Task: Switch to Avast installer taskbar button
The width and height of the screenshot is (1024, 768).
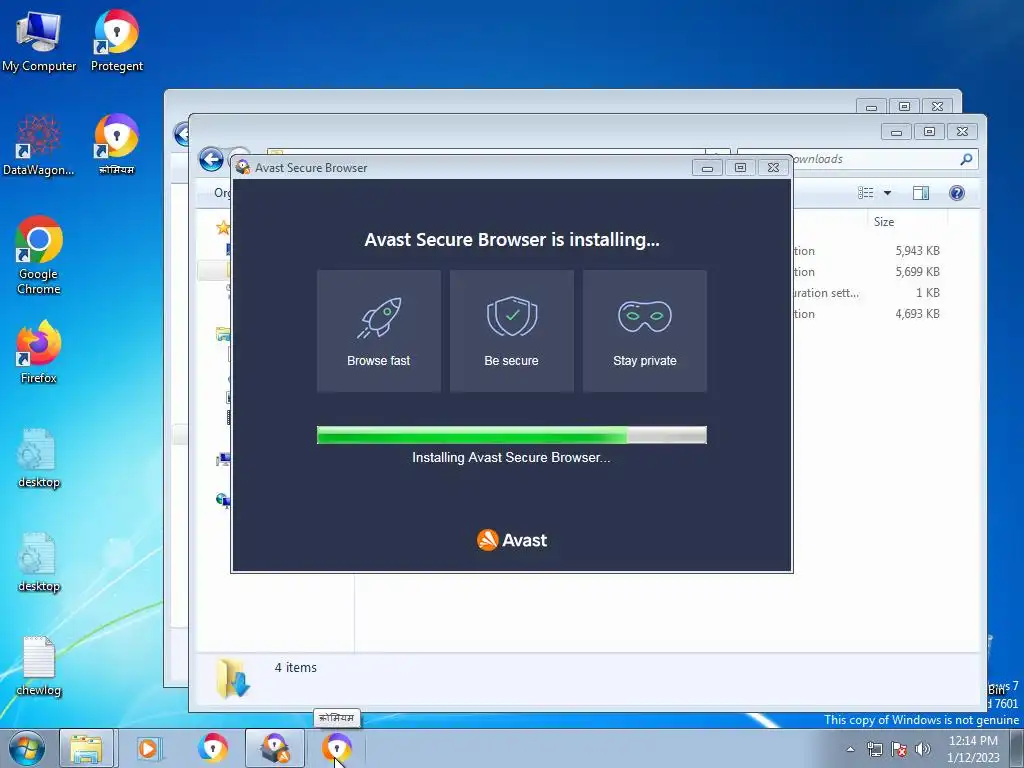Action: point(275,748)
